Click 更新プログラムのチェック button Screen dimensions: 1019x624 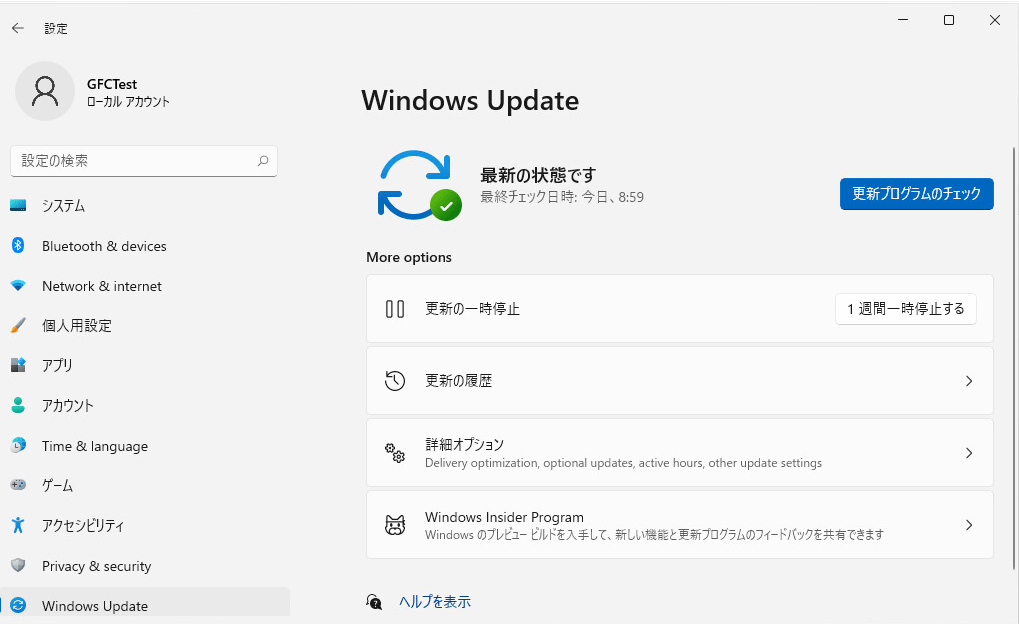pos(916,194)
